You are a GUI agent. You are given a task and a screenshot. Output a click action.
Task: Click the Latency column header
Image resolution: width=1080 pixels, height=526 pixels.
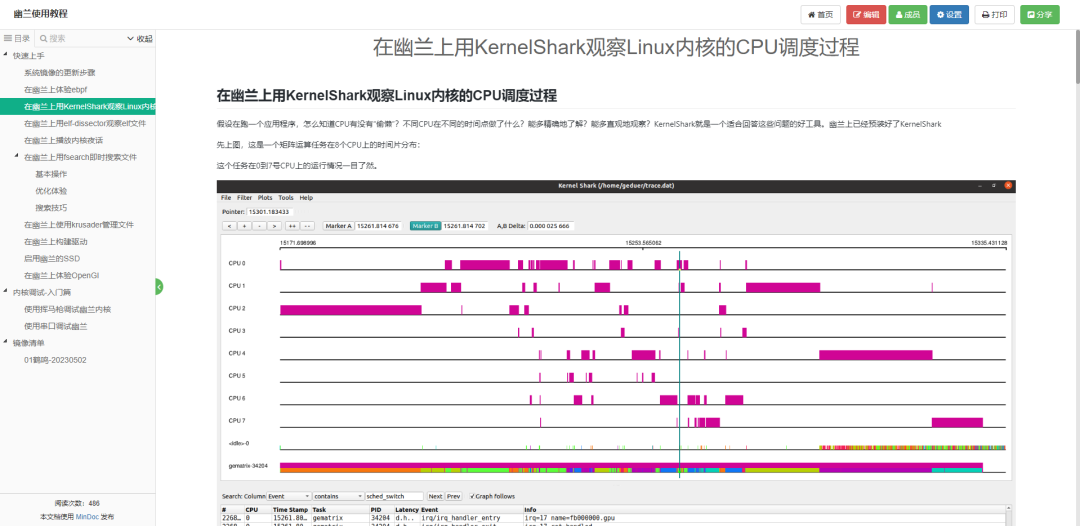coord(407,510)
